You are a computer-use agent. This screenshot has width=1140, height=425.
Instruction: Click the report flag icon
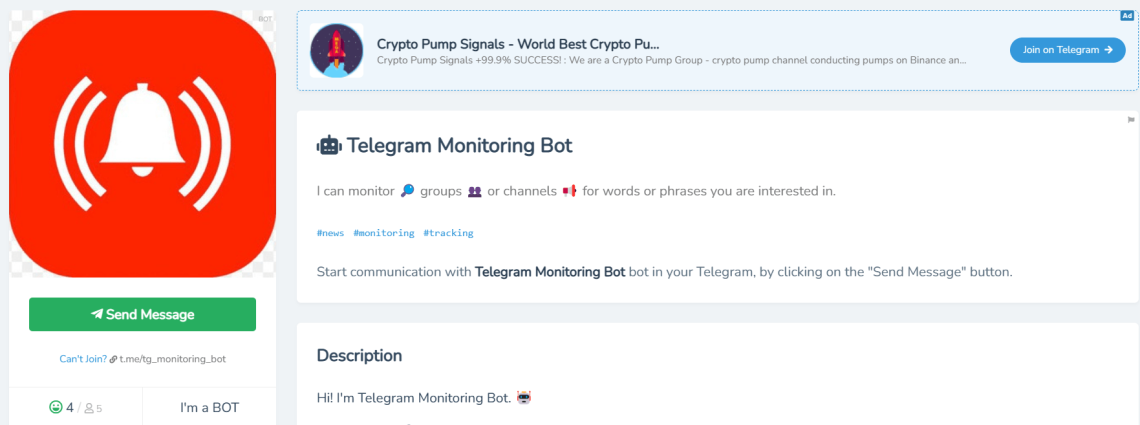[1131, 120]
